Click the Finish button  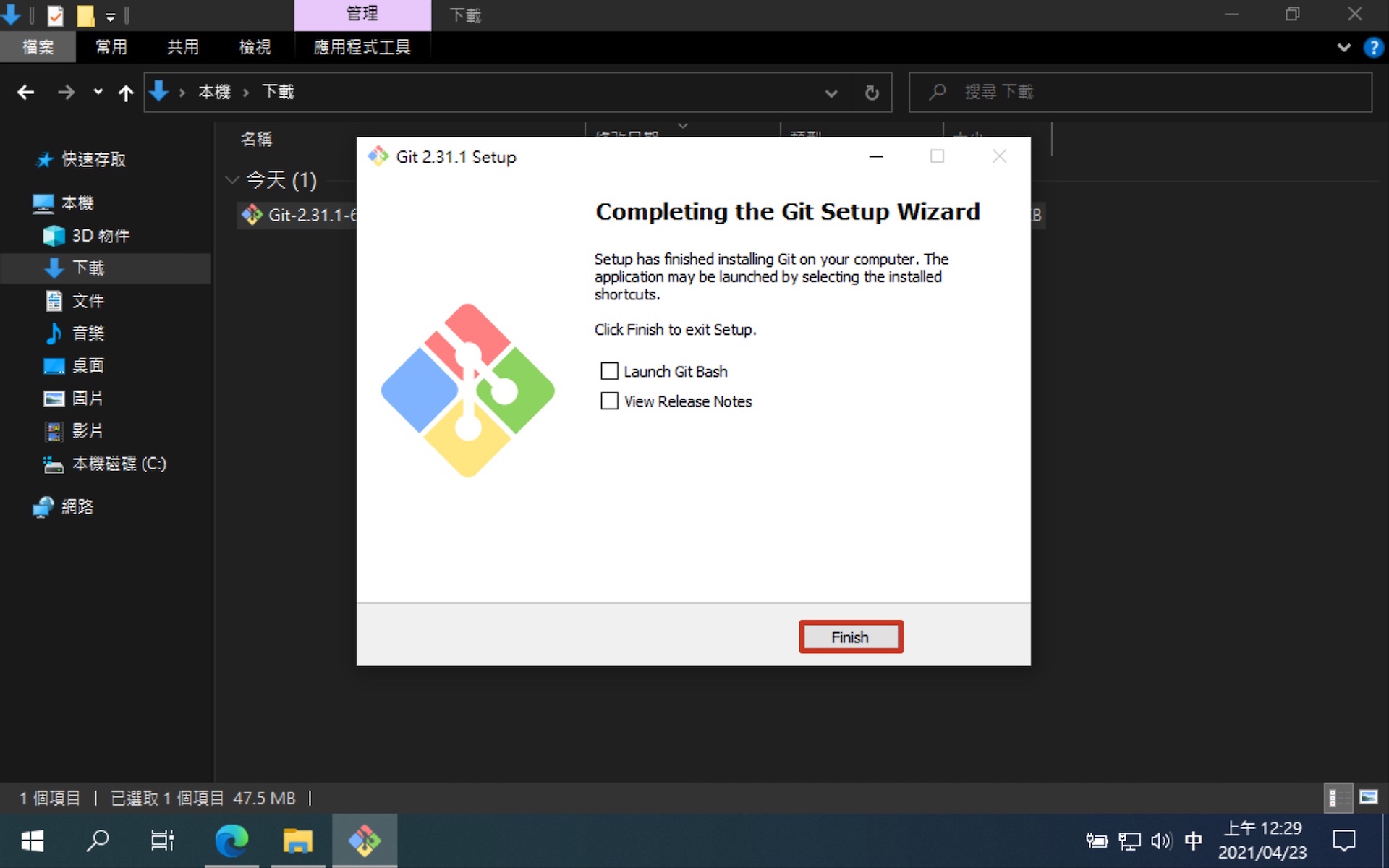click(x=851, y=637)
